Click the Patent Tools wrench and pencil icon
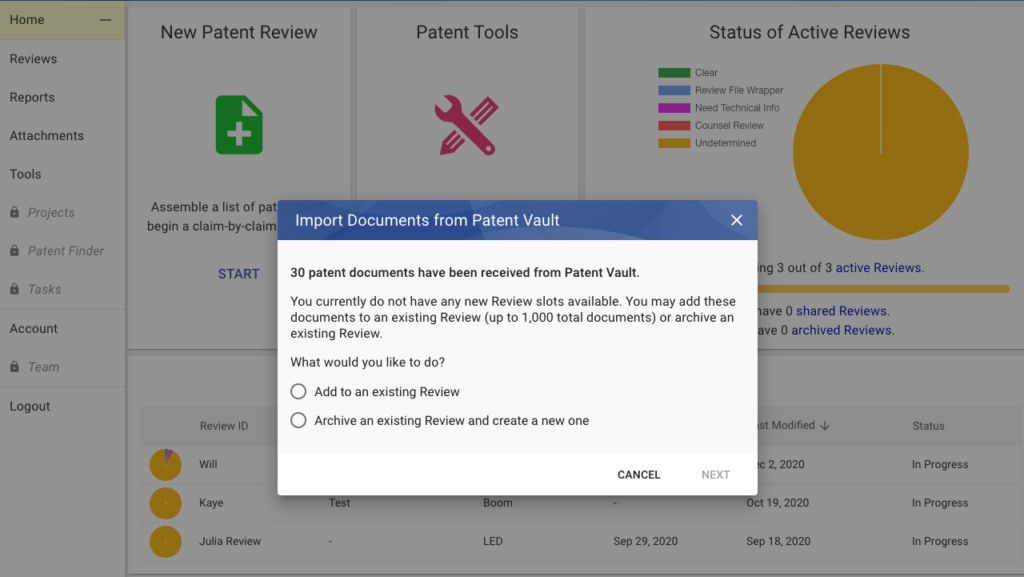 [x=466, y=125]
